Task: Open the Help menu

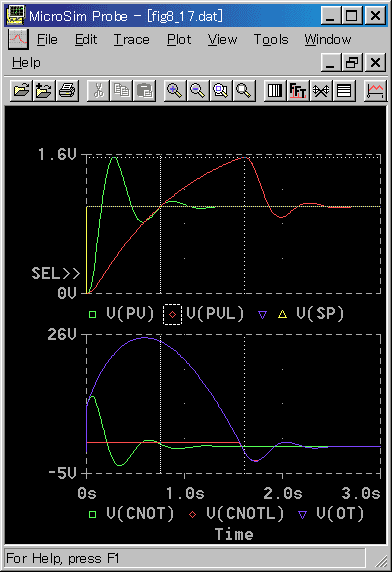Action: tap(26, 63)
